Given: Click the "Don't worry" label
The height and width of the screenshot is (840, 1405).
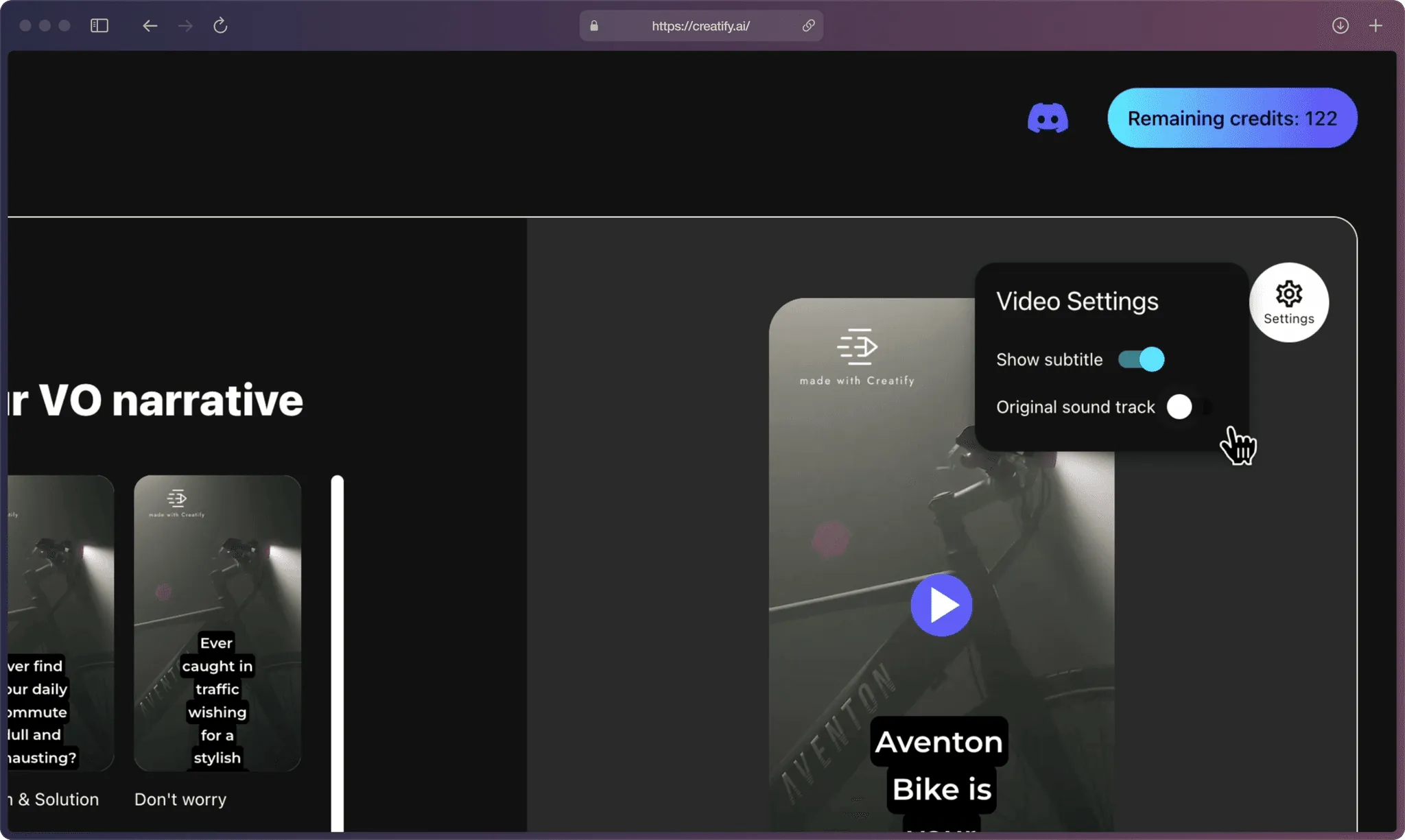Looking at the screenshot, I should point(180,800).
